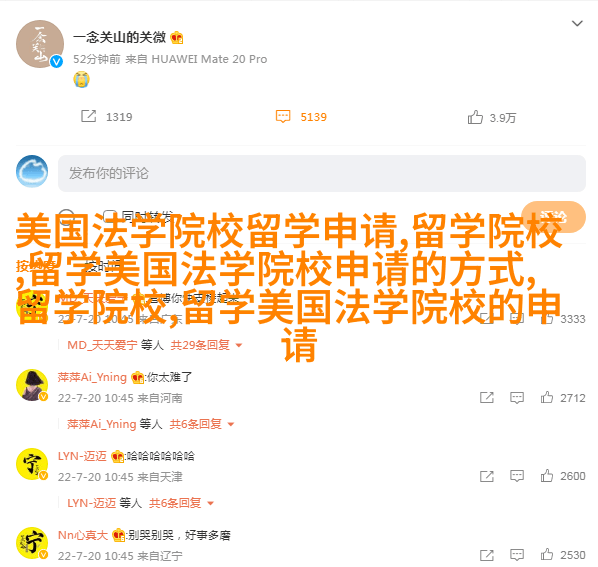Open 一念关山的关微 profile name
Image resolution: width=598 pixels, height=567 pixels.
pyautogui.click(x=119, y=37)
